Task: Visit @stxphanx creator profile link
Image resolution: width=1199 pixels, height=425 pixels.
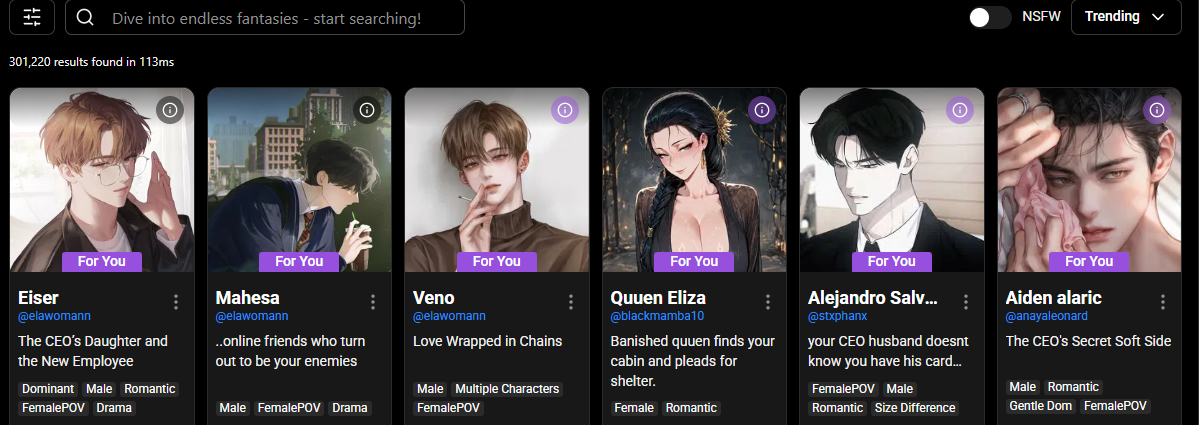Action: coord(837,316)
